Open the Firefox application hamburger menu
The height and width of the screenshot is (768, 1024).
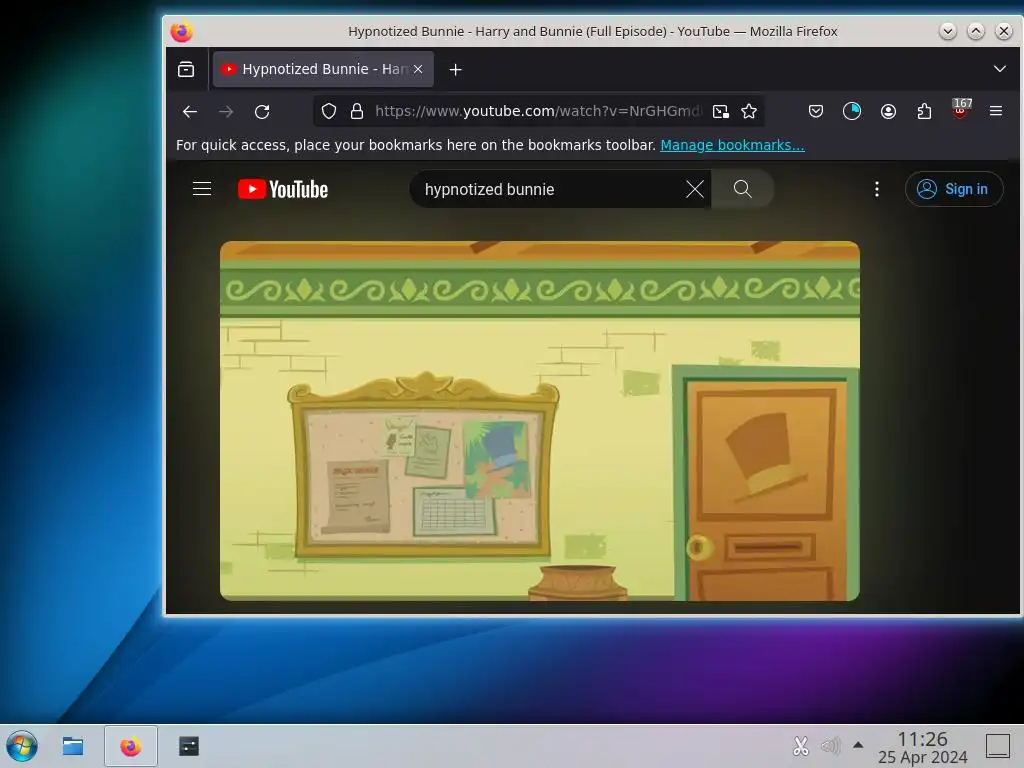tap(996, 111)
